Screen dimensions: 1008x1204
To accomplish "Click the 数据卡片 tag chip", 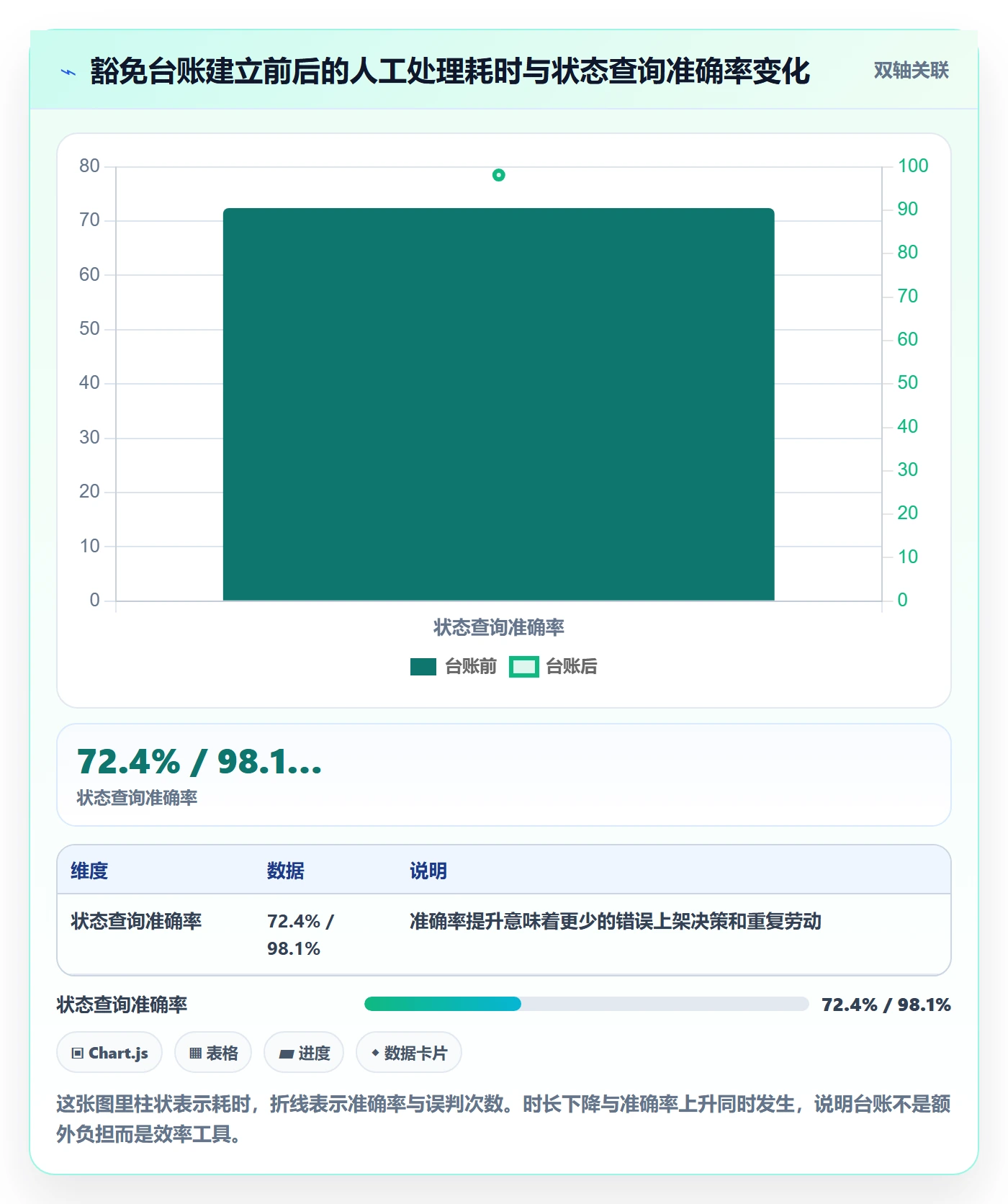I will click(409, 1053).
